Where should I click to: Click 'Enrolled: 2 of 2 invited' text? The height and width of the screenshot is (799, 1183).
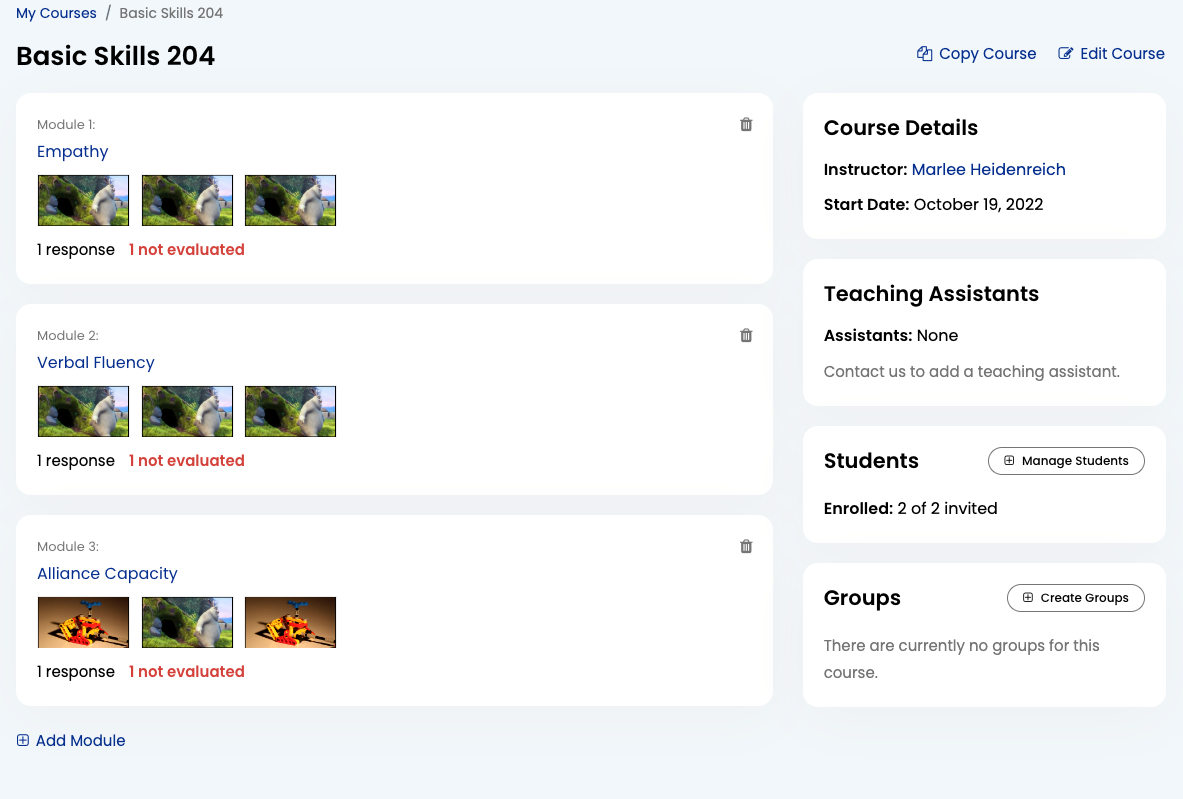point(911,509)
